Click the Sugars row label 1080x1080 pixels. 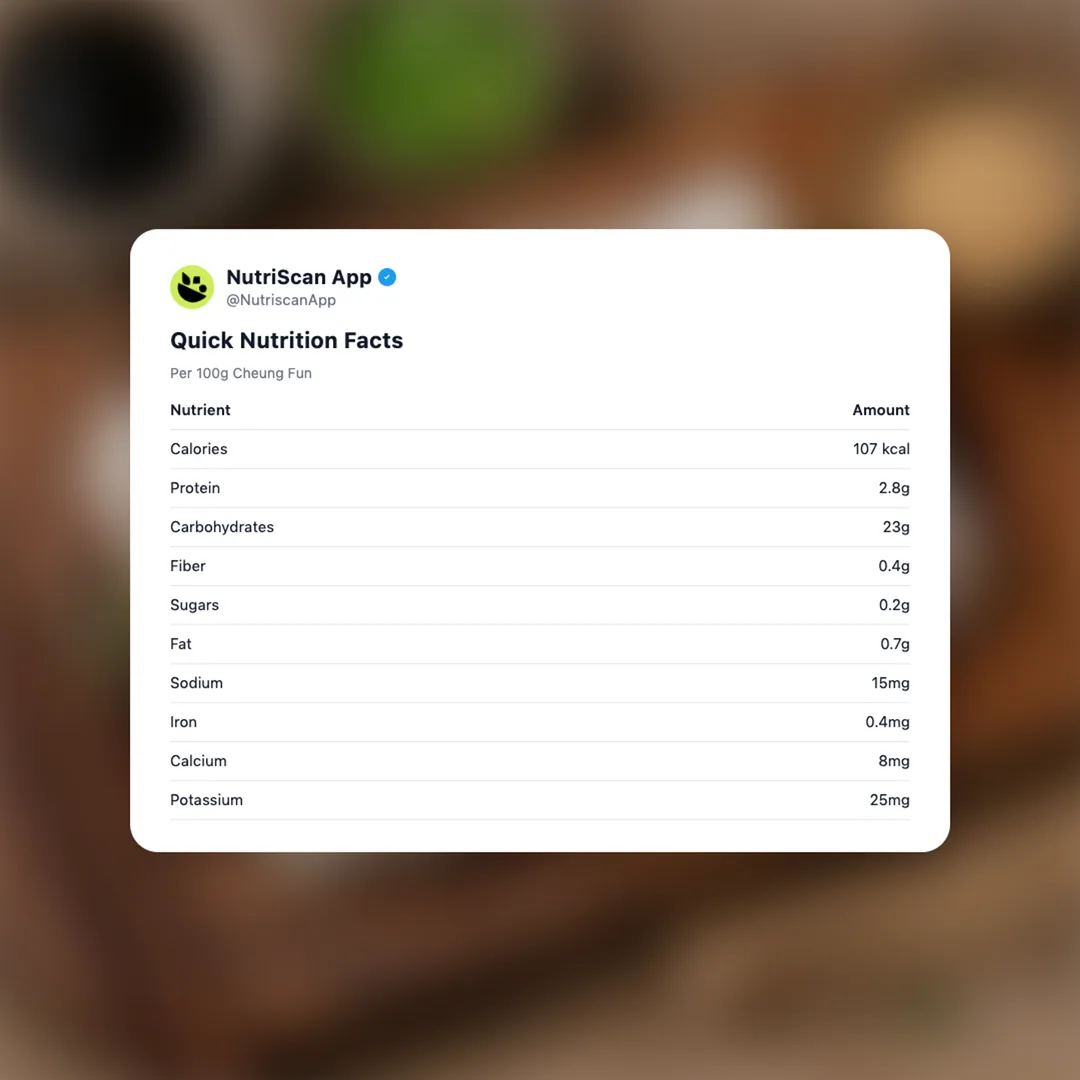point(194,605)
